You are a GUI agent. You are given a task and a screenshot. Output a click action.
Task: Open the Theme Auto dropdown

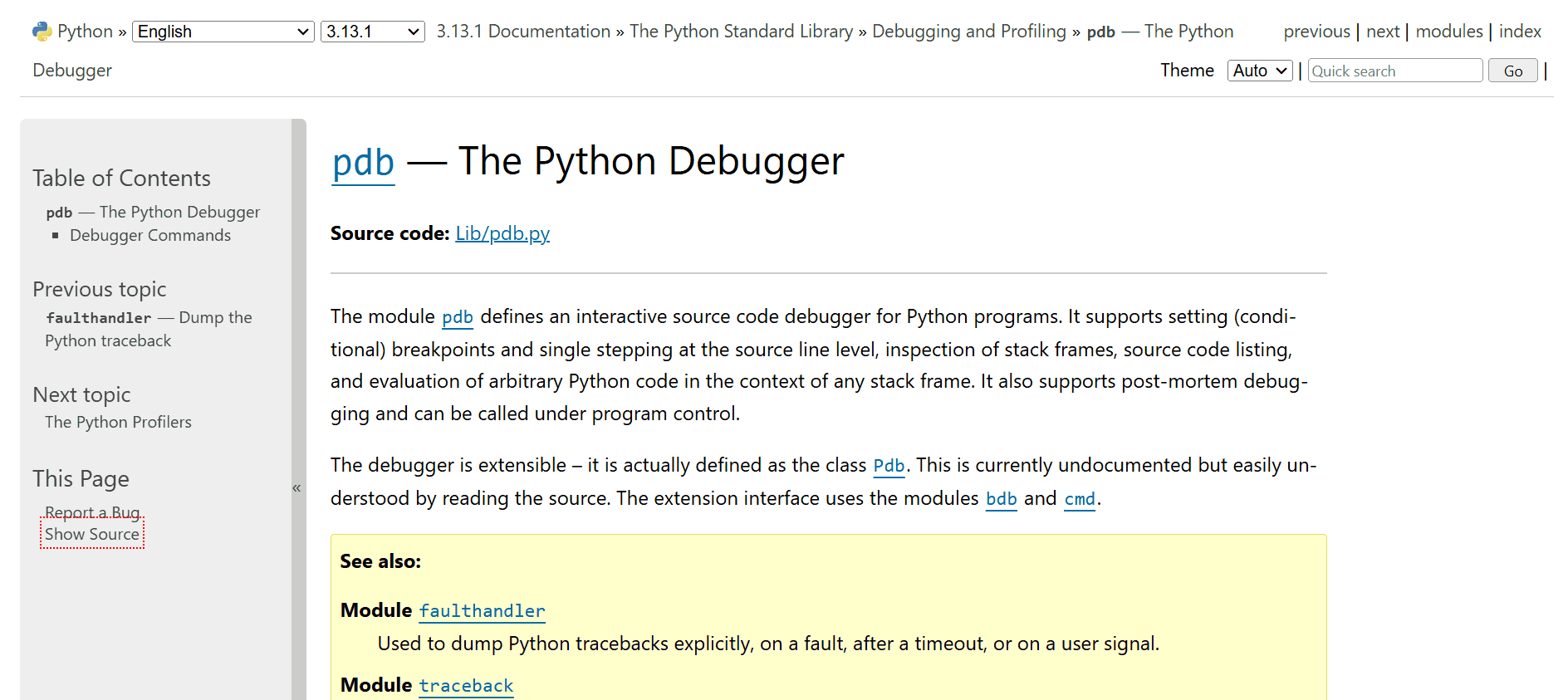tap(1259, 71)
